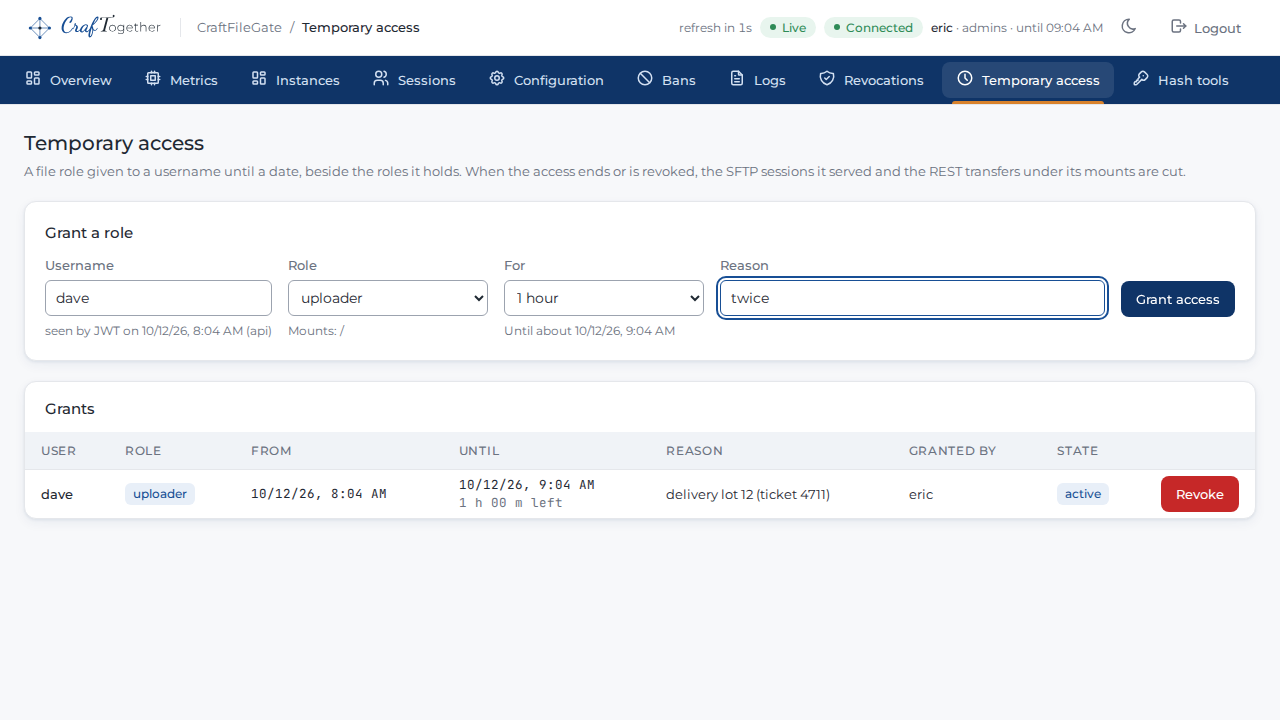Focus the Username input field
This screenshot has height=720, width=1280.
pos(158,298)
